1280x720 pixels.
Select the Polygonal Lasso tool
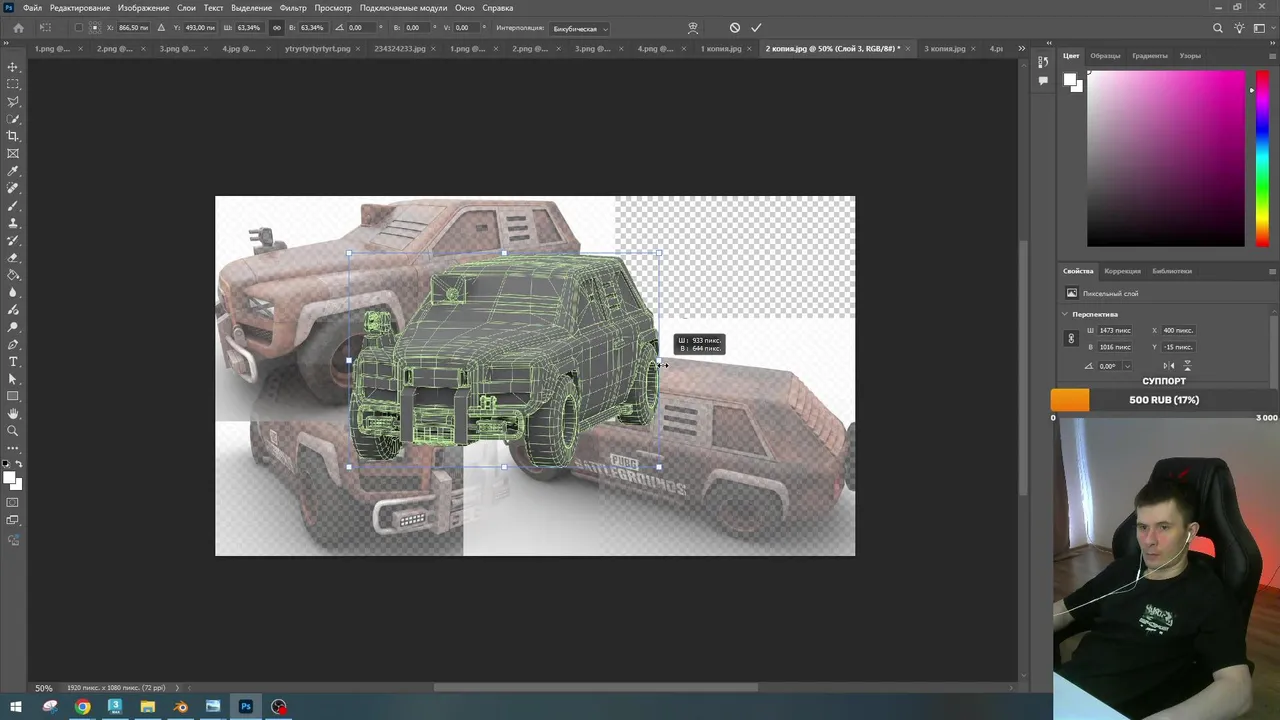click(x=13, y=101)
